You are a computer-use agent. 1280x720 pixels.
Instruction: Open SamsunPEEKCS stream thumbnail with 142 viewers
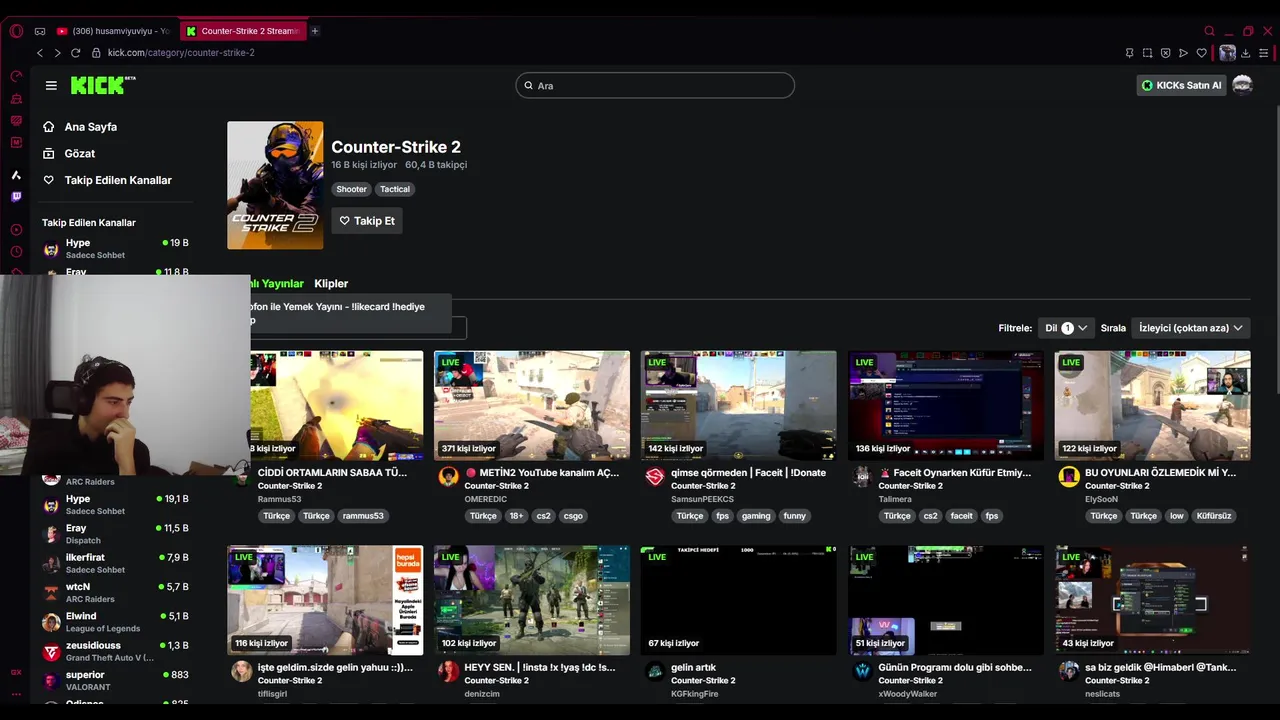click(739, 405)
